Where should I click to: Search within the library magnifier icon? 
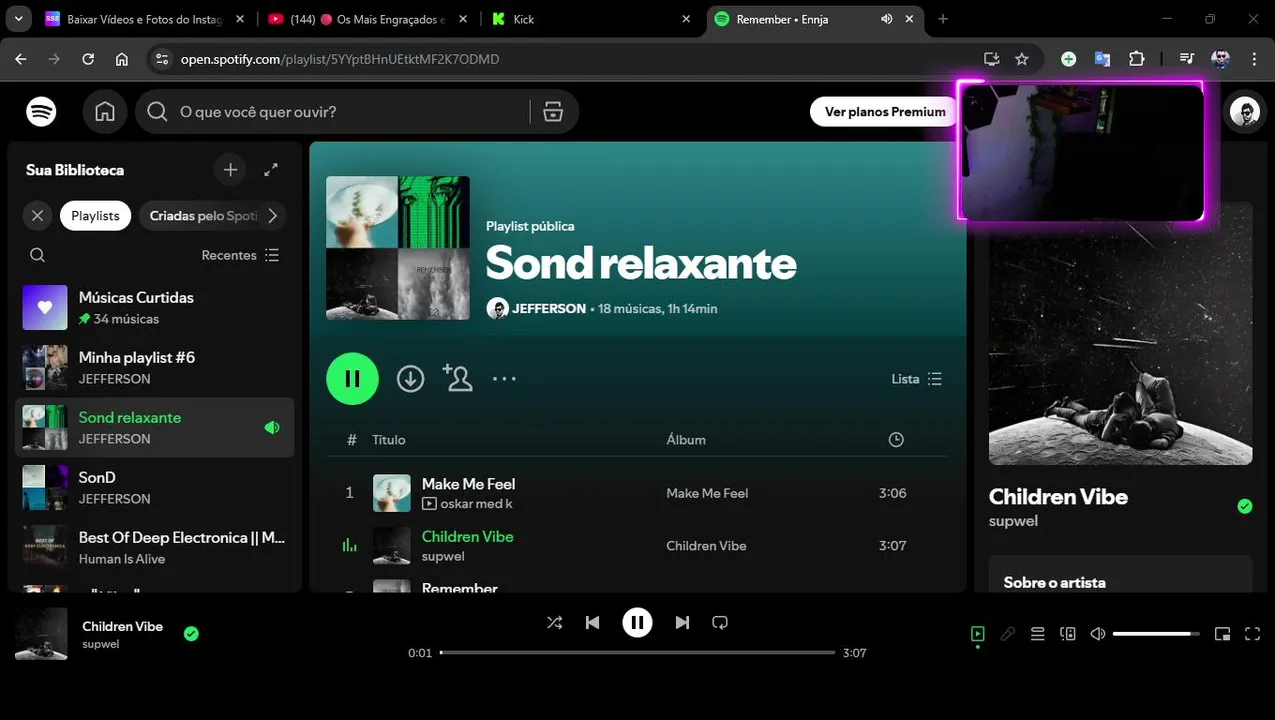pyautogui.click(x=37, y=255)
